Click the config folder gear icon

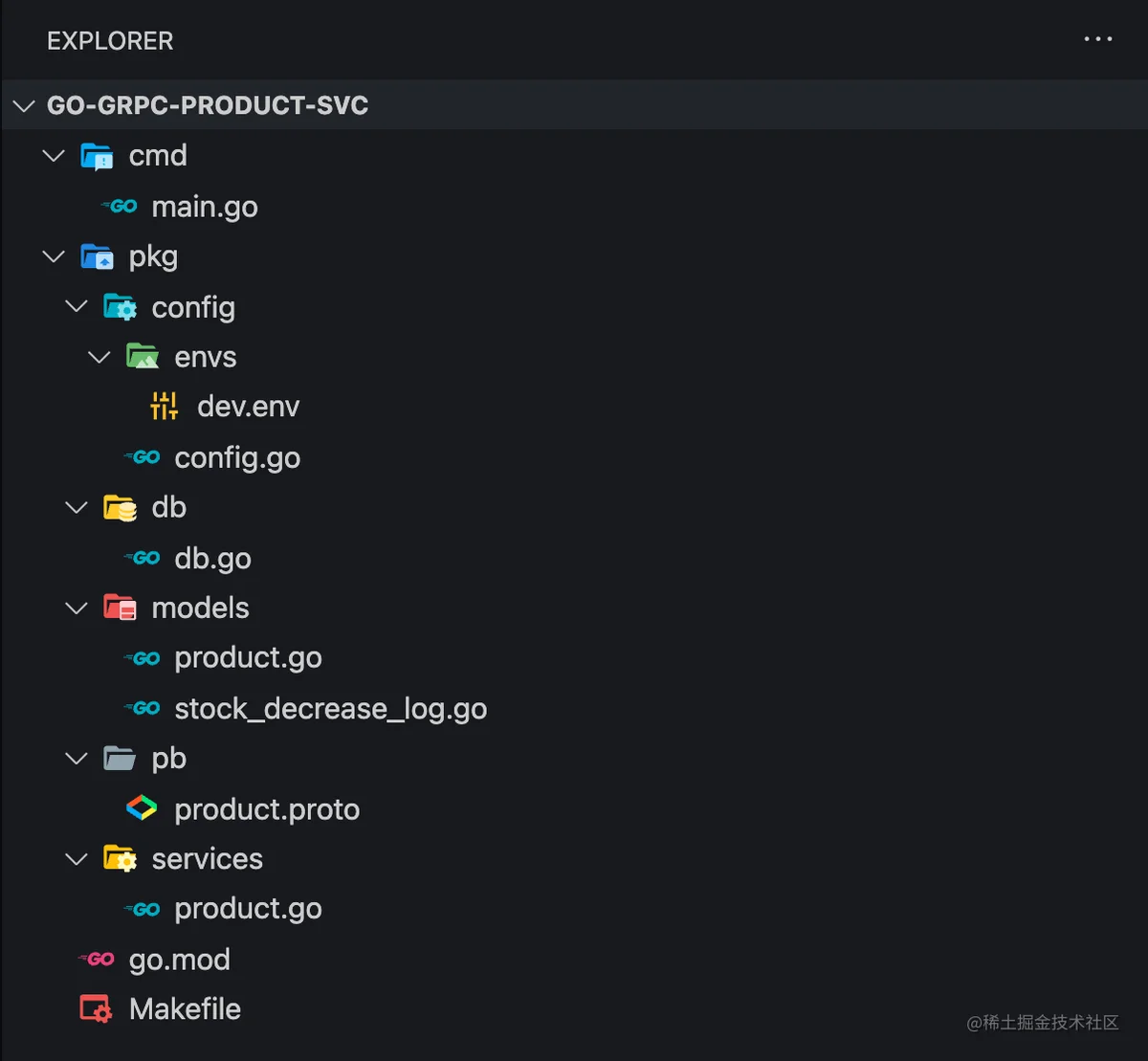120,307
